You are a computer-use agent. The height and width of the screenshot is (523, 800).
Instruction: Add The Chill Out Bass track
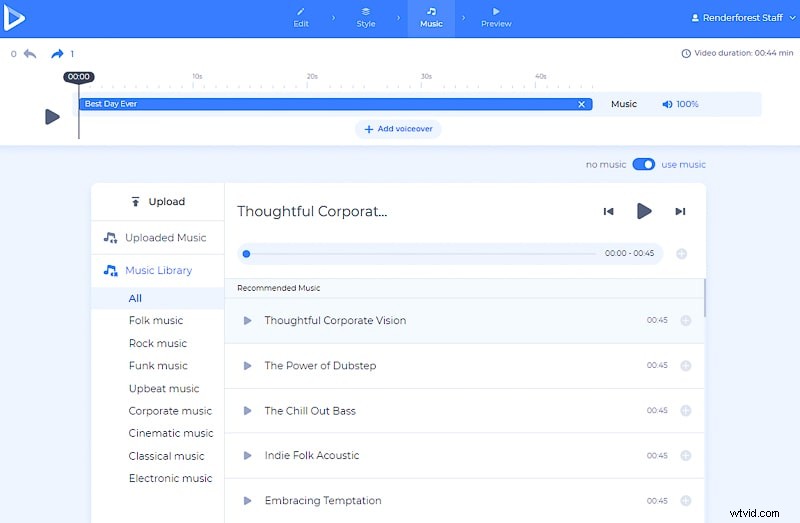point(685,411)
